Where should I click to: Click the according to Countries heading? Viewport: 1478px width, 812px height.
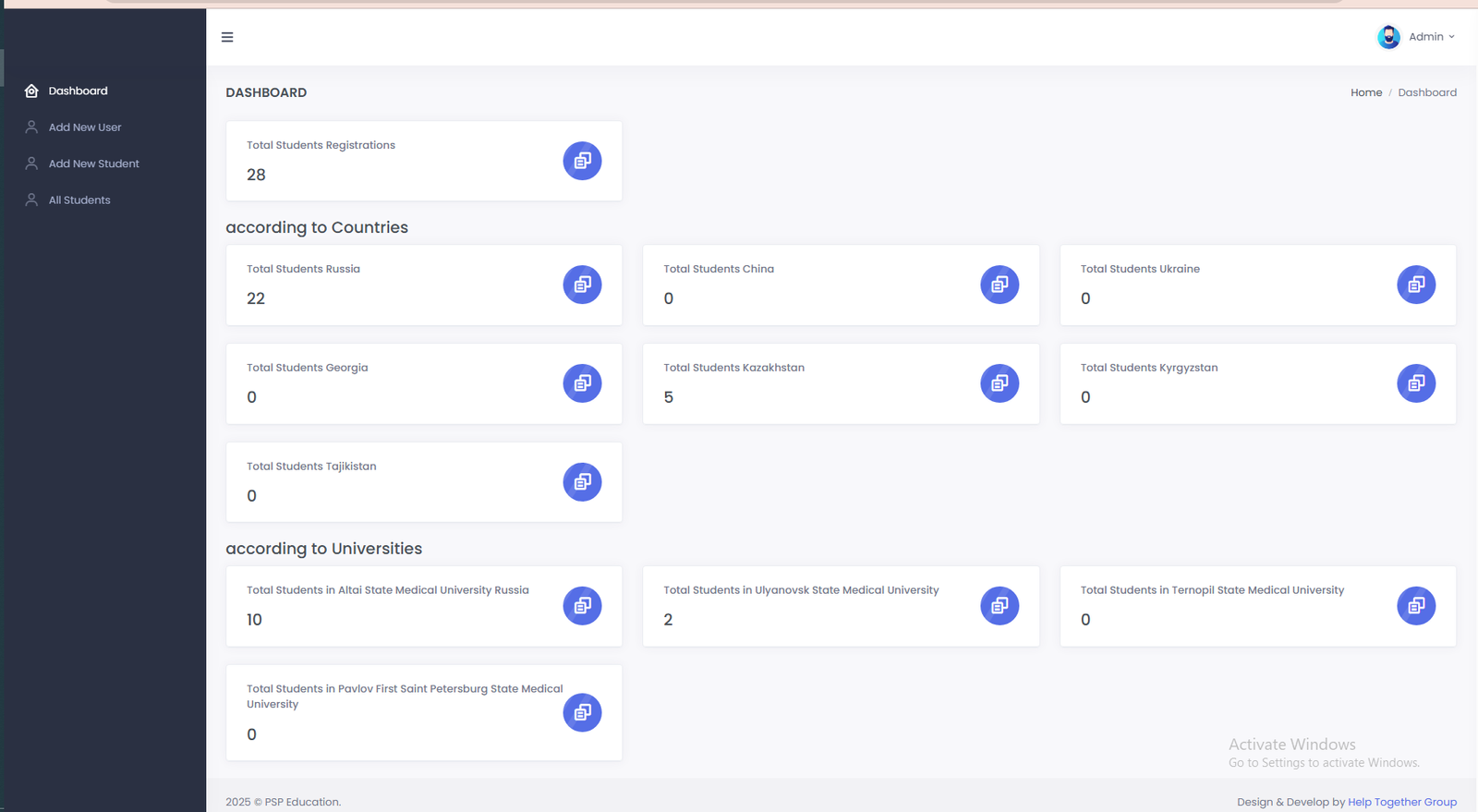coord(317,227)
